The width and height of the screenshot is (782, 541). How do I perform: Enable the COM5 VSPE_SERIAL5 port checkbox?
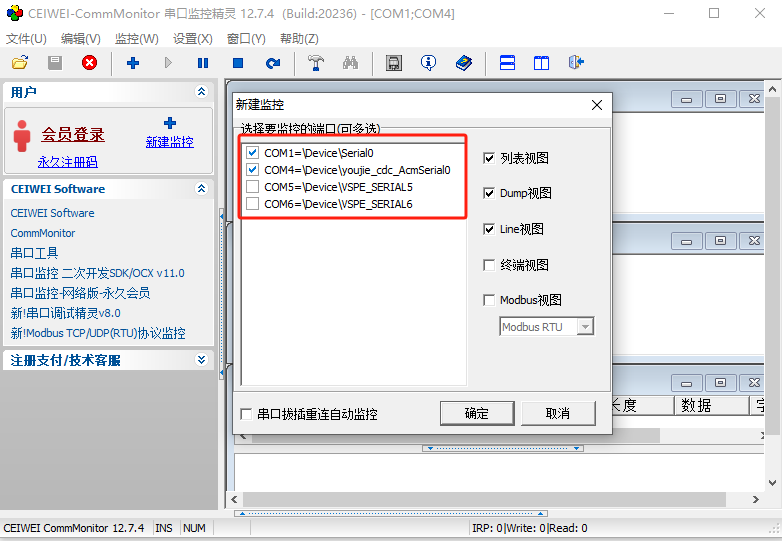tap(253, 187)
